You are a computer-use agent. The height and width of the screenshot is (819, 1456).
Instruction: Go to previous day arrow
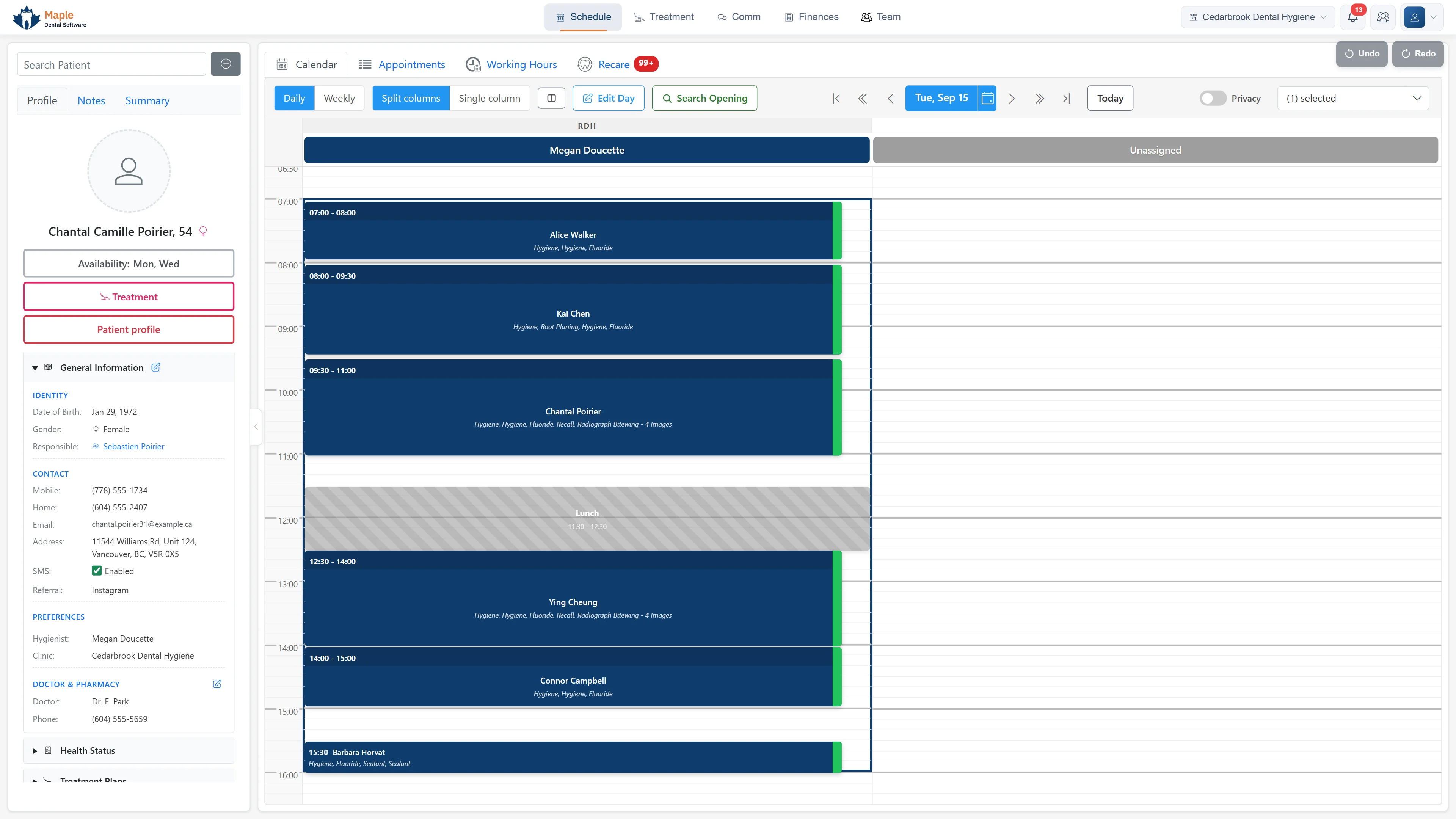point(890,98)
